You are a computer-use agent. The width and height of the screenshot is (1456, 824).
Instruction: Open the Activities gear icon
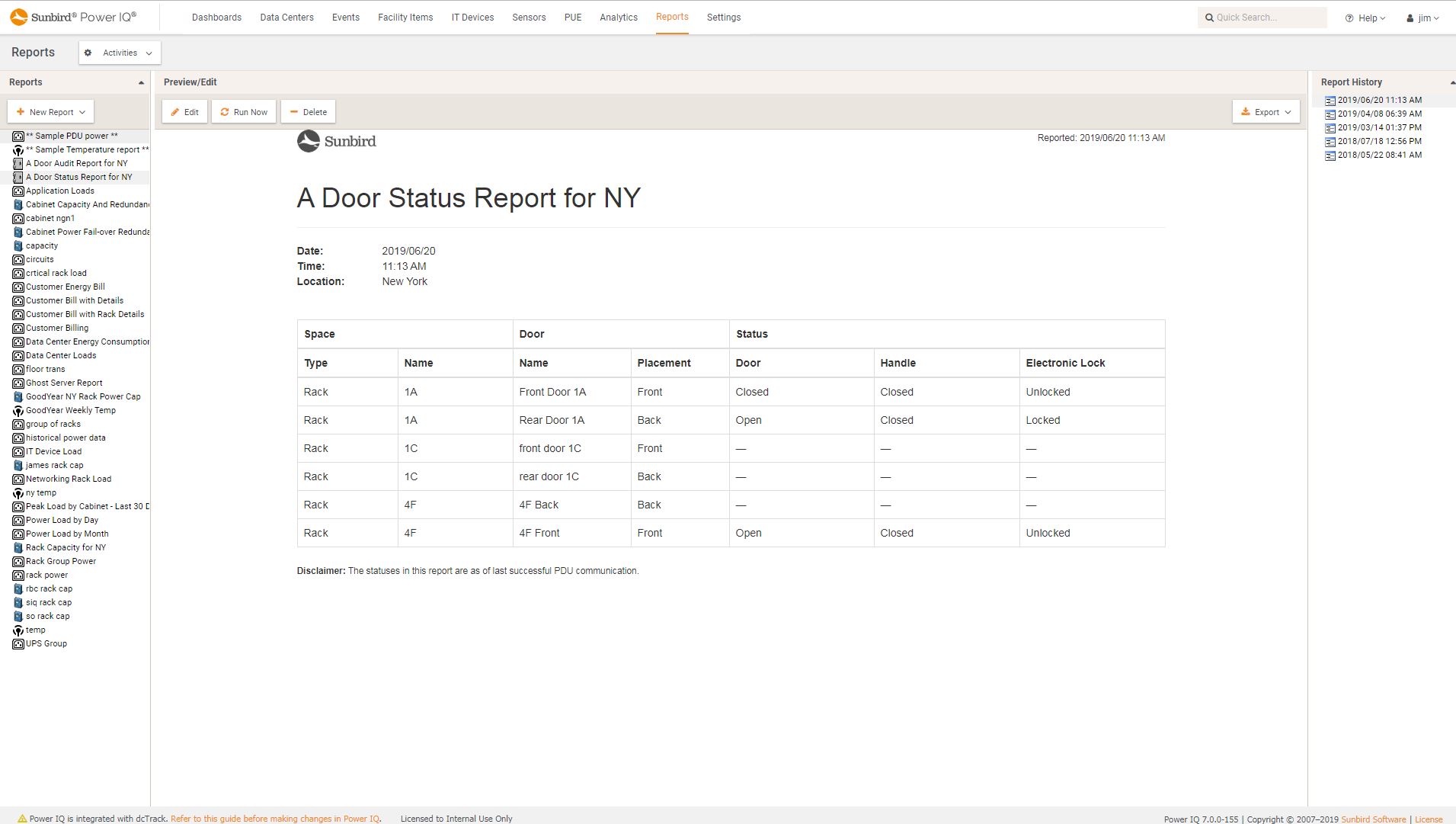(88, 53)
